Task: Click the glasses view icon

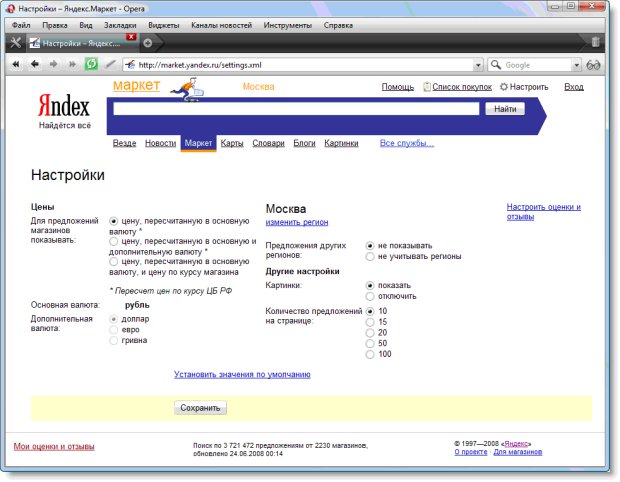Action: point(593,65)
